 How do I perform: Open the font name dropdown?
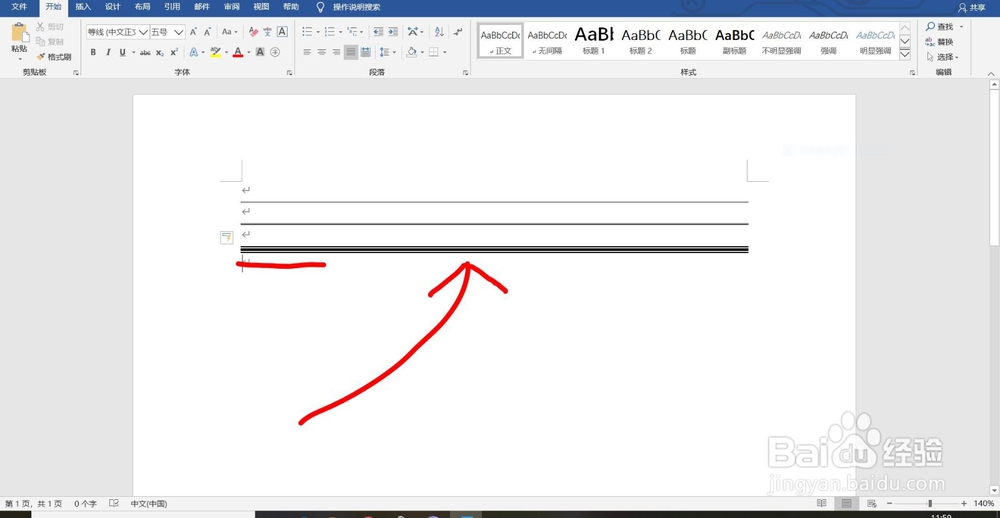pyautogui.click(x=143, y=32)
